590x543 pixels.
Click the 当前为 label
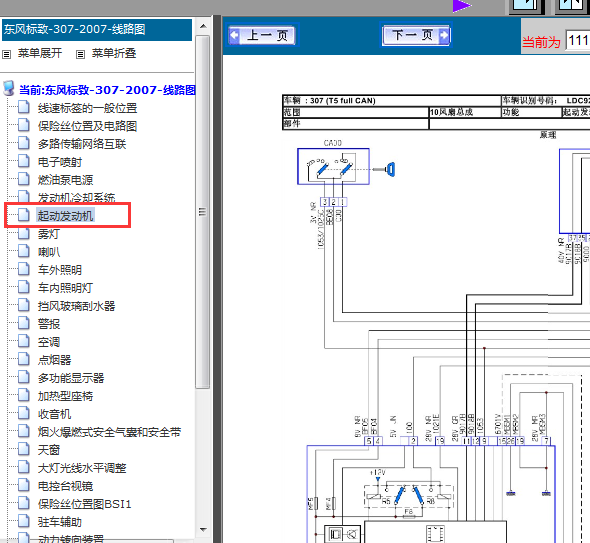point(541,42)
